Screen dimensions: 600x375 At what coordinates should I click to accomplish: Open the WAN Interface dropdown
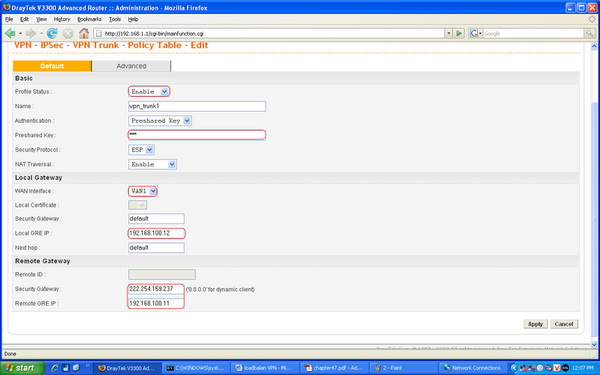tap(143, 191)
